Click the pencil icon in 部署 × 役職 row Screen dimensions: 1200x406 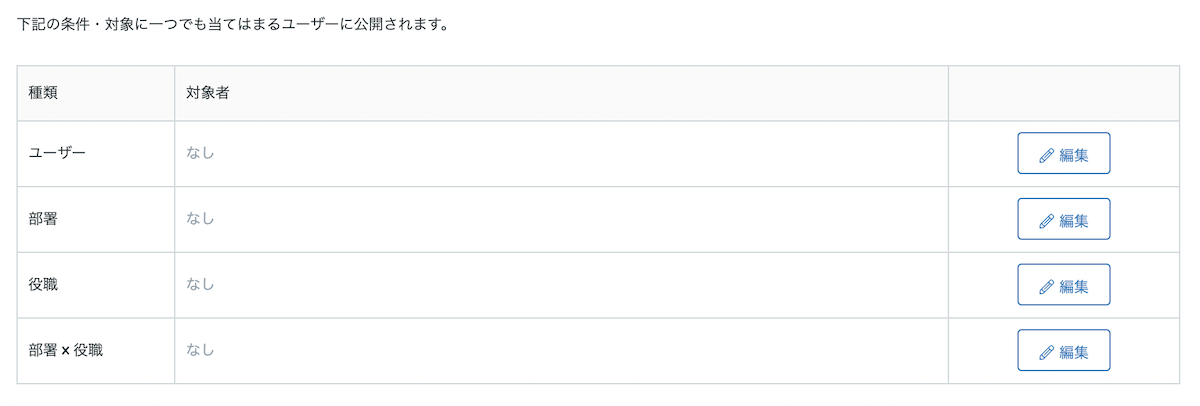[1047, 352]
